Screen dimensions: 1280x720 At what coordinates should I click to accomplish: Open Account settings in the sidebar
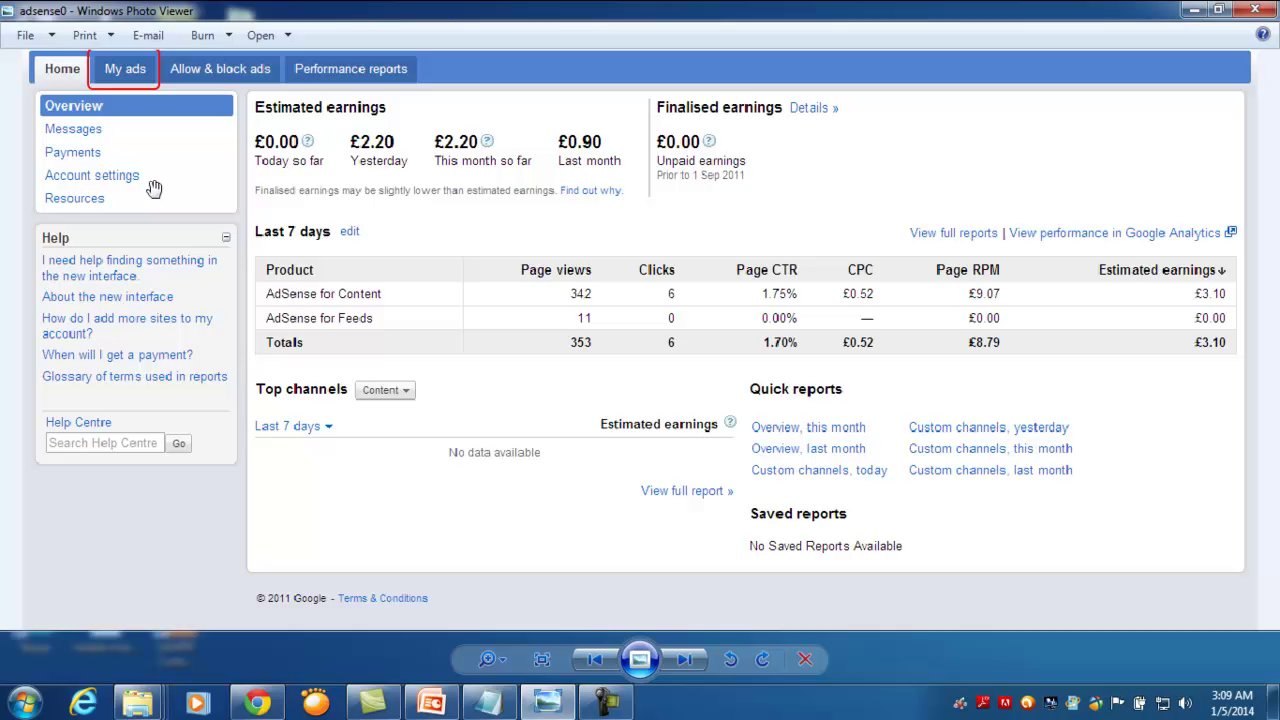click(x=92, y=175)
